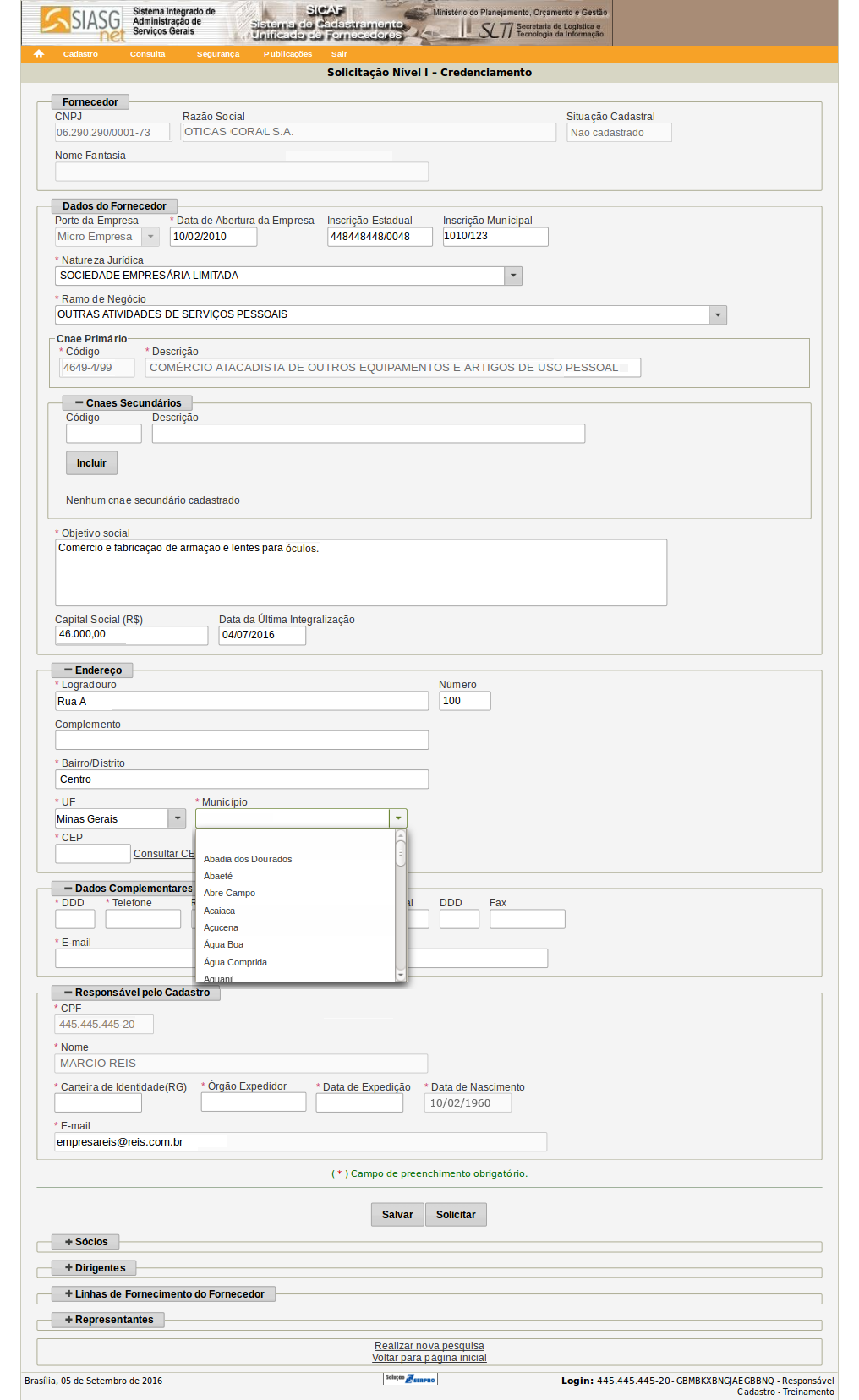Focus the Capital Social field
859x1400 pixels.
pyautogui.click(x=131, y=635)
